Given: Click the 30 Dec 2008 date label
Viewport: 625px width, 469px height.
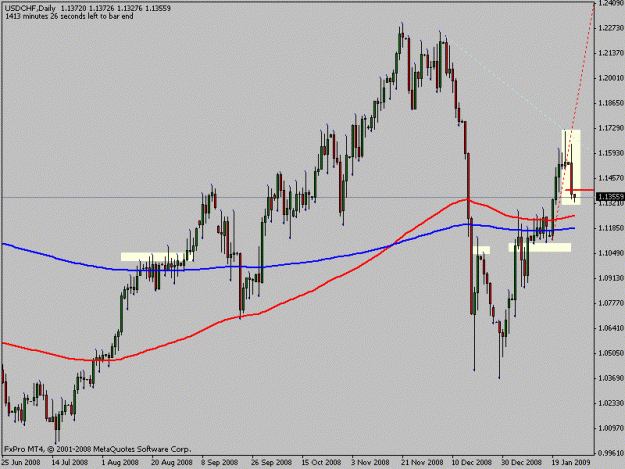Looking at the screenshot, I should (522, 463).
